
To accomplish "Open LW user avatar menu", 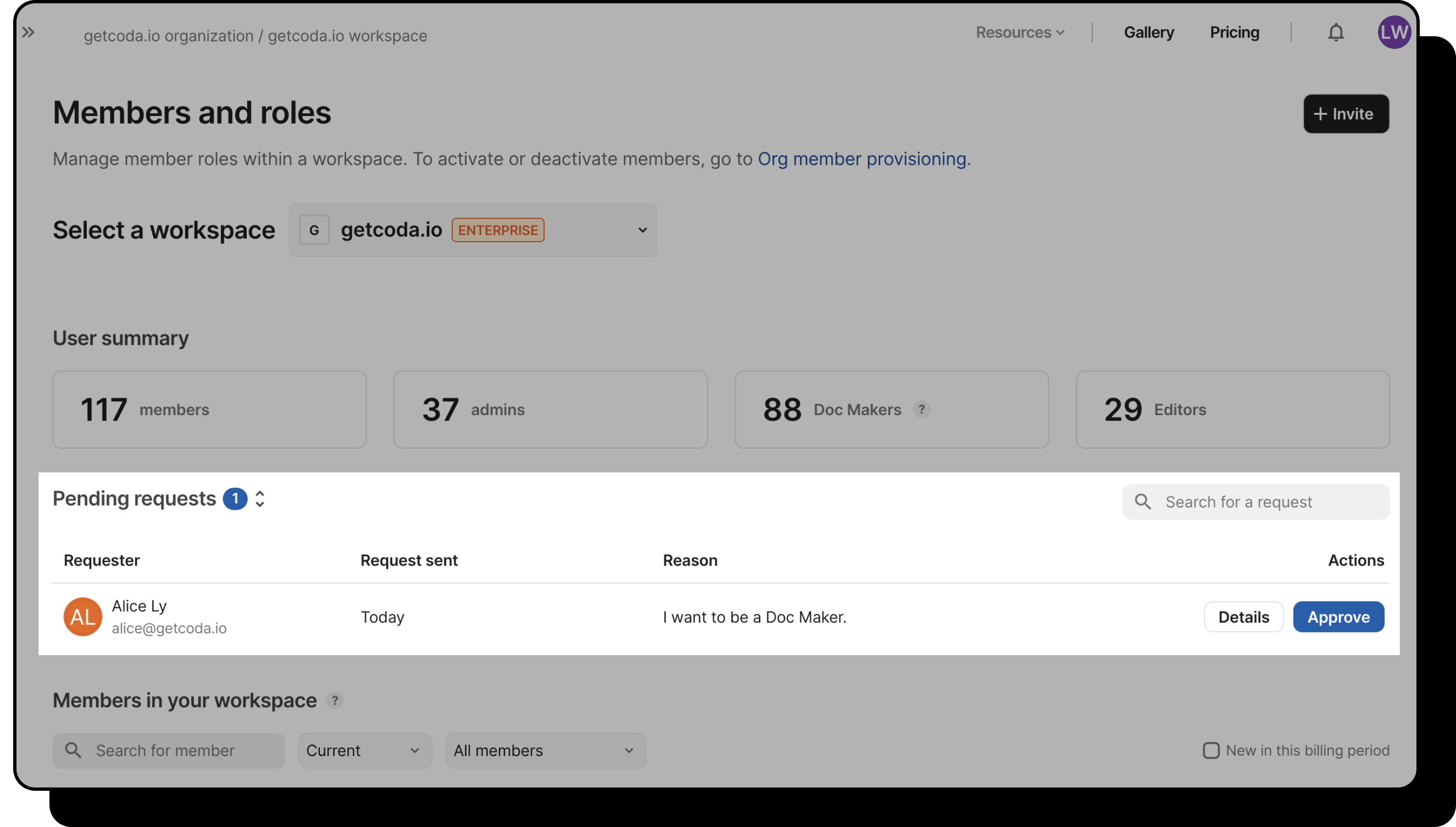I will [1393, 32].
